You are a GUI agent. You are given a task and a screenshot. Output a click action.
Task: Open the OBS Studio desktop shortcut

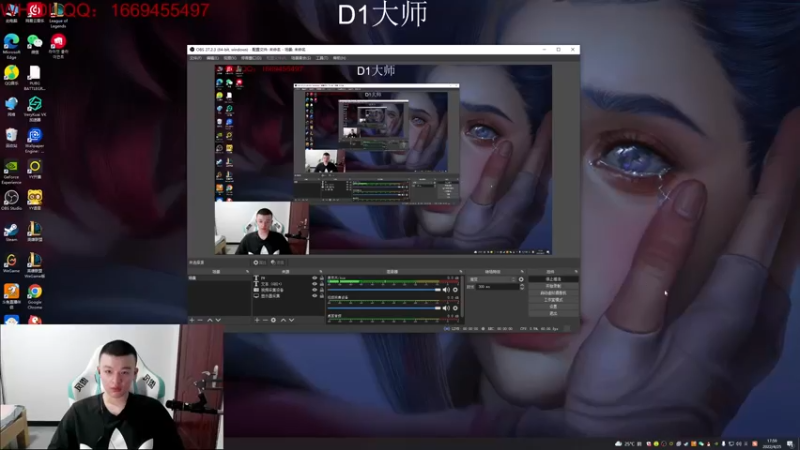pos(11,201)
